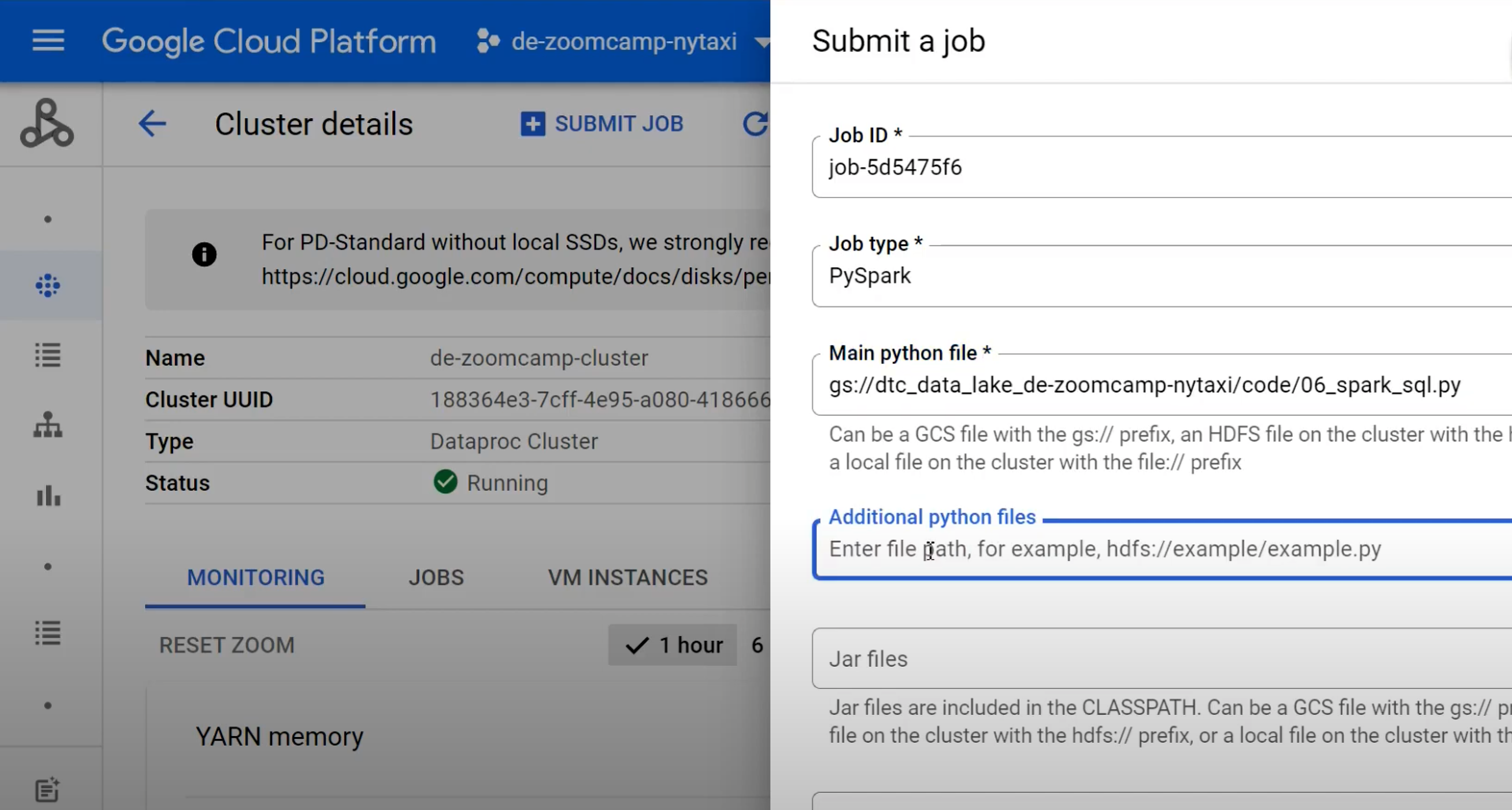Click the Jar files input field
This screenshot has height=810, width=1512.
[1162, 659]
